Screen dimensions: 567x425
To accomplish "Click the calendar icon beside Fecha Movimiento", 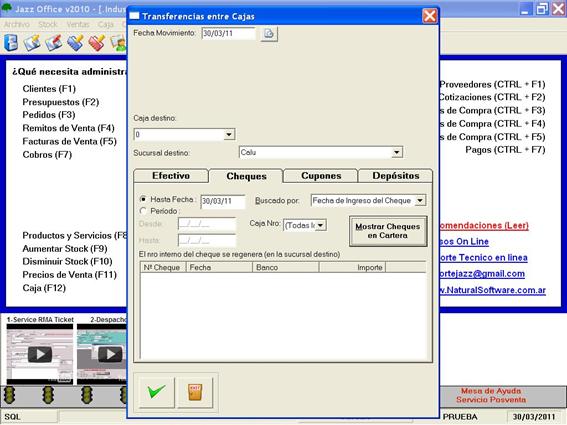I will [x=269, y=34].
